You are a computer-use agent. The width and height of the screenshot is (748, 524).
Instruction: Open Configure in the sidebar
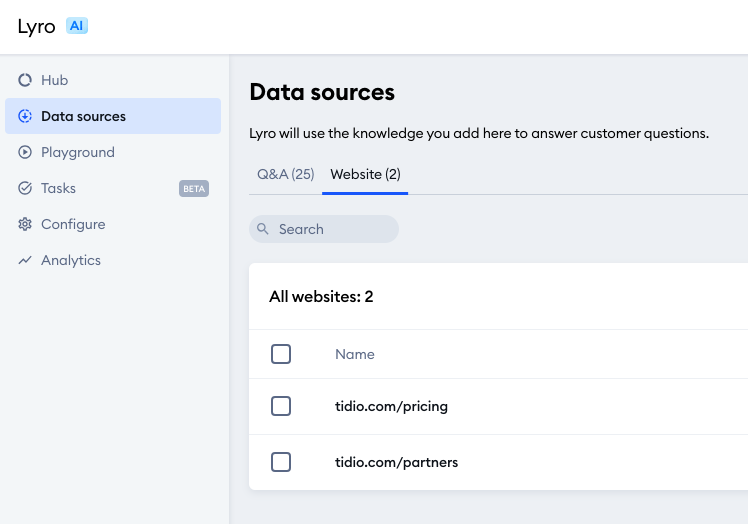[113, 224]
